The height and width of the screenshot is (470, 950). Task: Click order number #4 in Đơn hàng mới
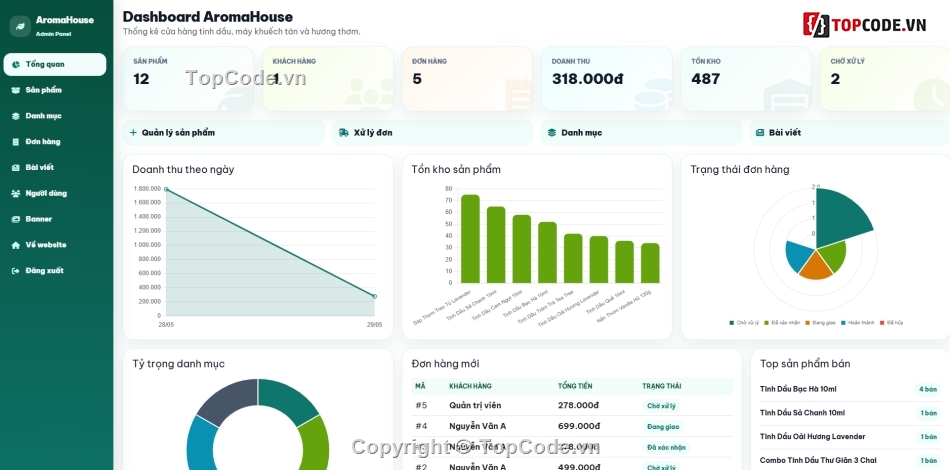[x=421, y=426]
